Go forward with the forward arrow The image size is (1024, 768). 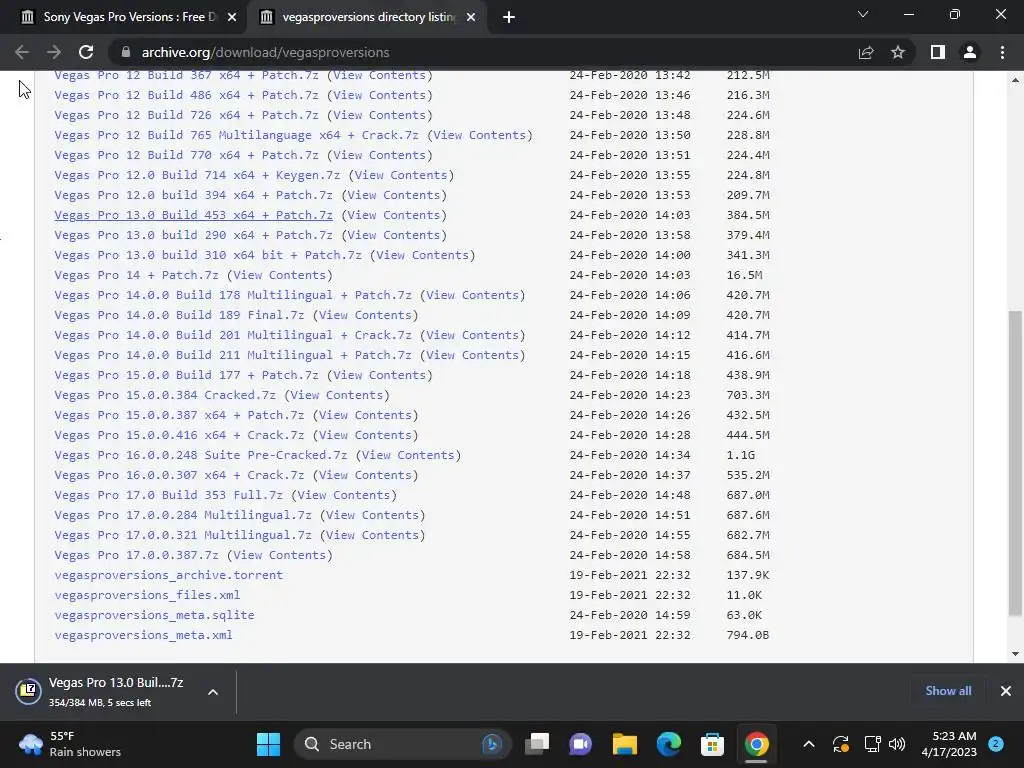tap(54, 52)
